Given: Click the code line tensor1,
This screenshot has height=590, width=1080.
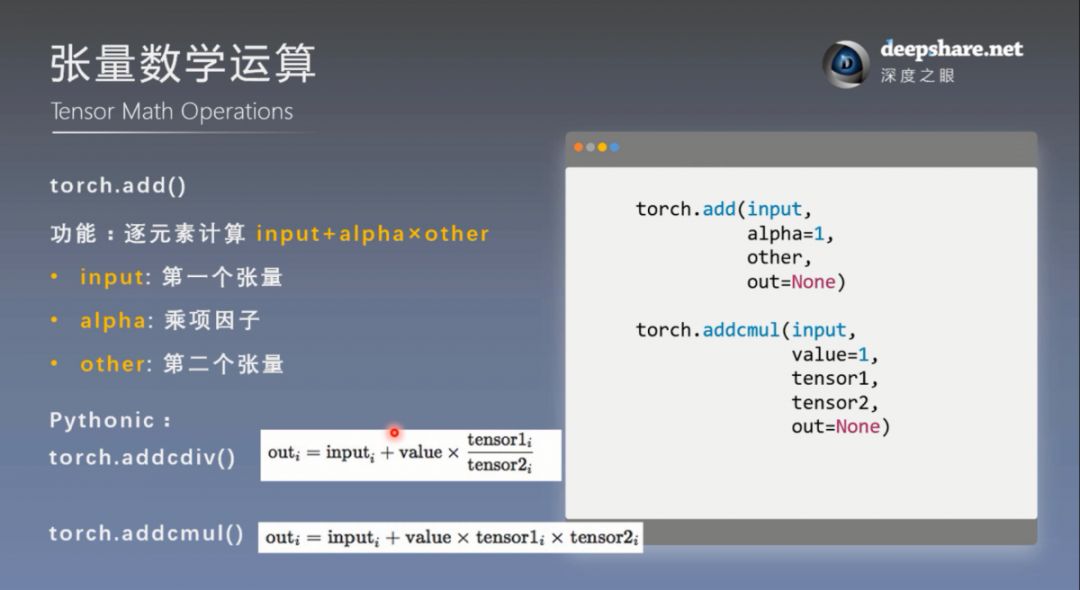Looking at the screenshot, I should point(834,379).
